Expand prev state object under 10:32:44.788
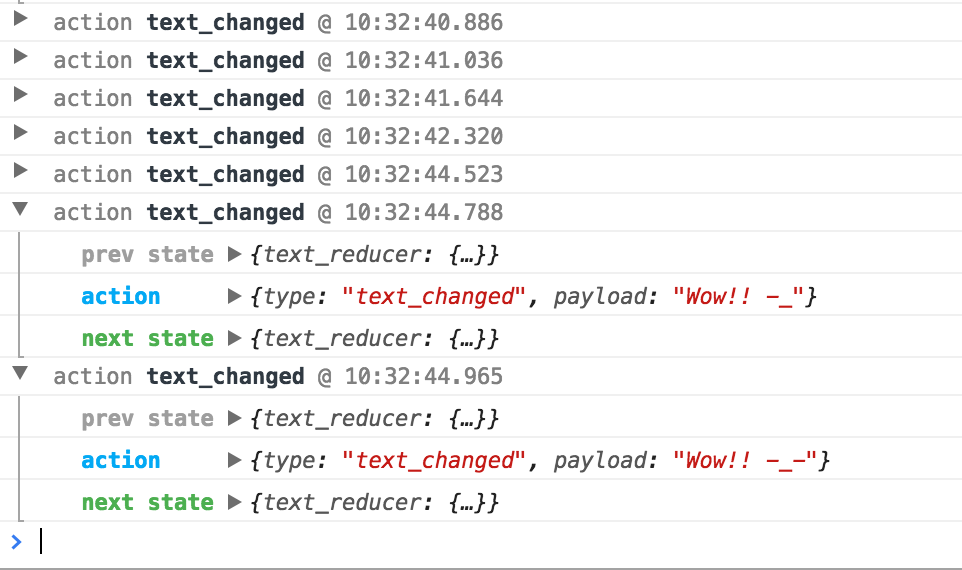This screenshot has height=570, width=962. click(x=235, y=255)
